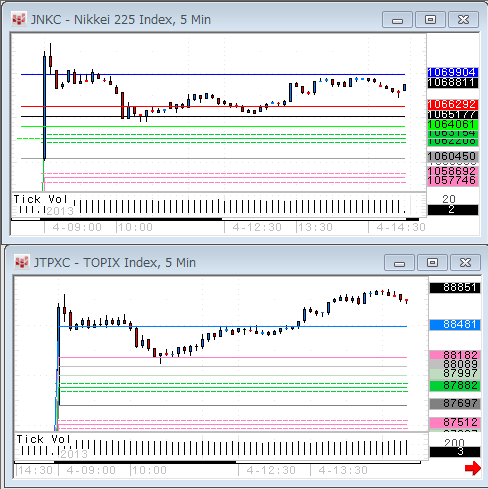Image resolution: width=488 pixels, height=489 pixels.
Task: Select the light green 87997 price label
Action: (x=455, y=373)
